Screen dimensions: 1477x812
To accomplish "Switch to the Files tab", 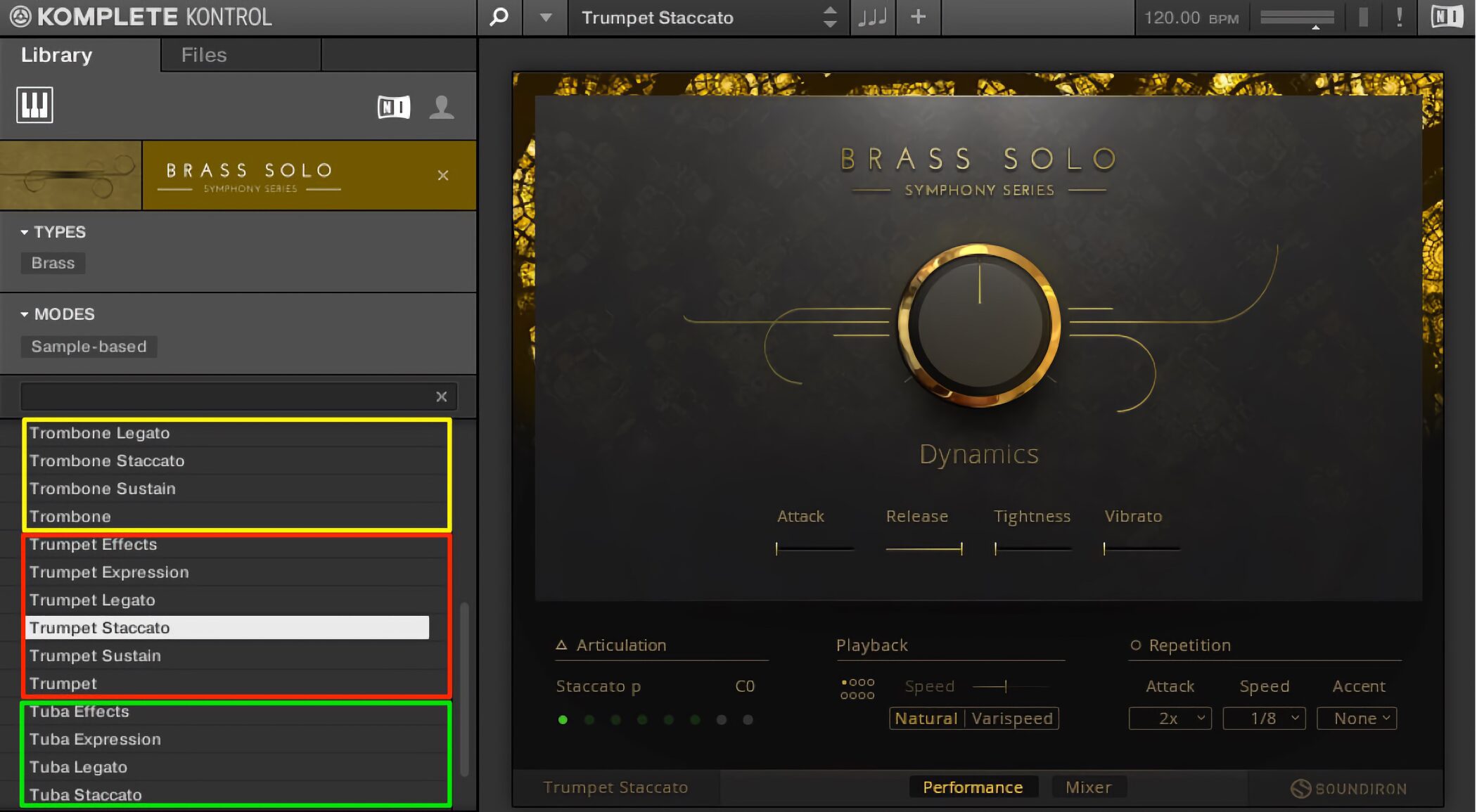I will coord(241,55).
